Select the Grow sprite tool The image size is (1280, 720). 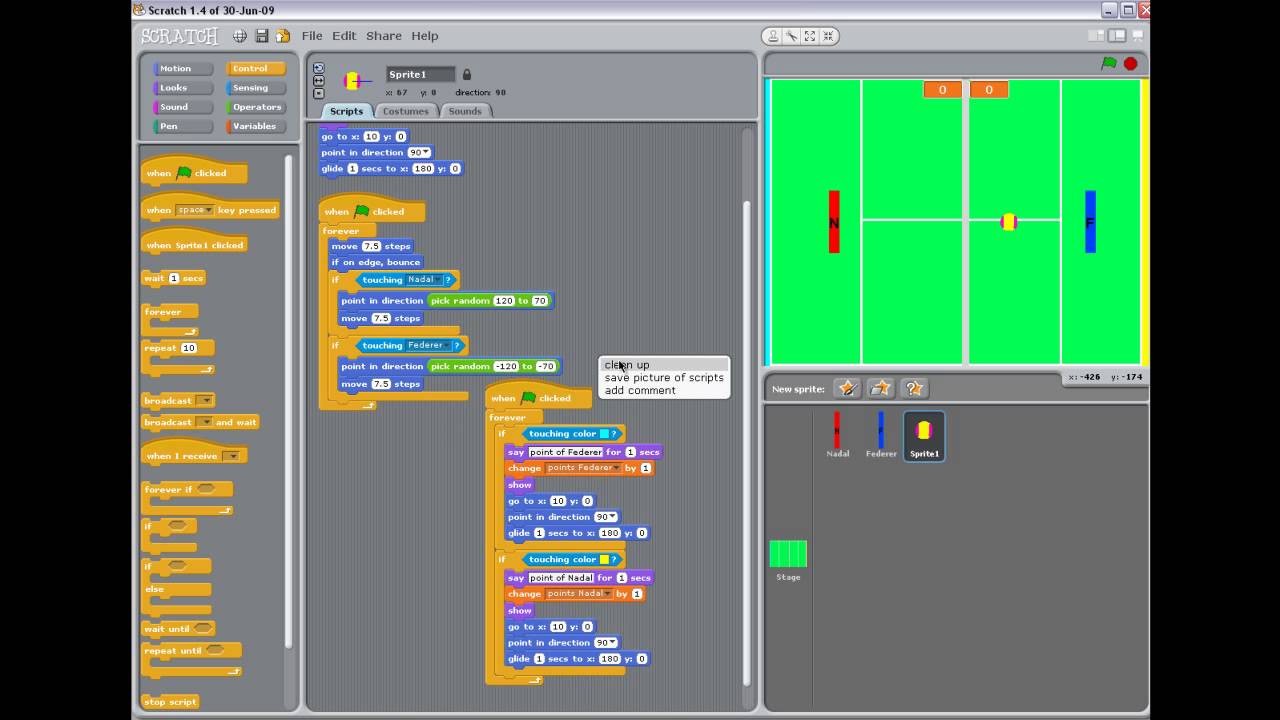(x=810, y=36)
